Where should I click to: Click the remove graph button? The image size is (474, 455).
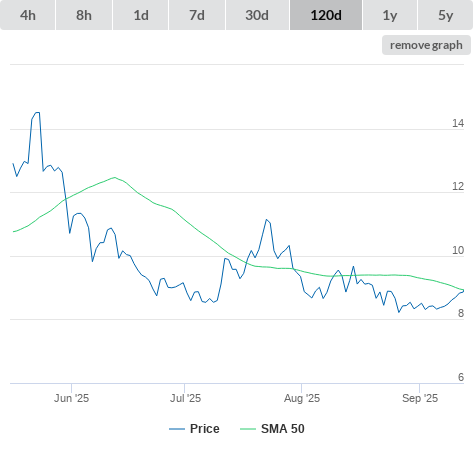tap(426, 45)
